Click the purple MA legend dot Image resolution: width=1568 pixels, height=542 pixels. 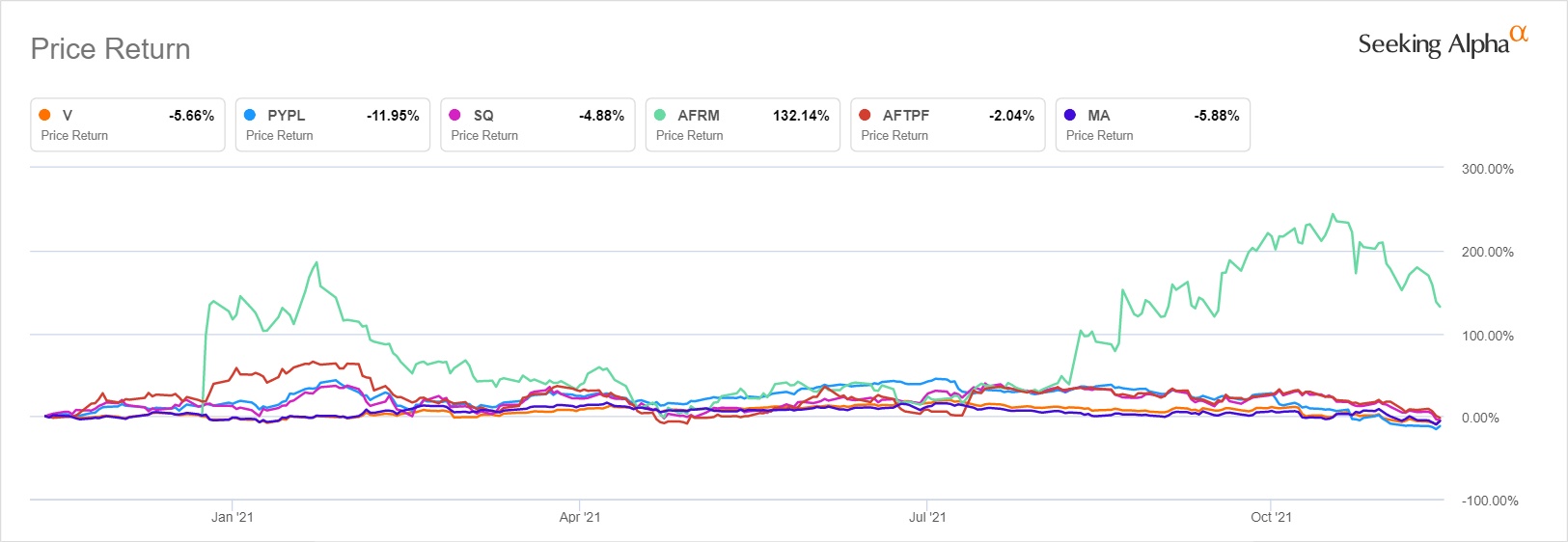tap(1070, 115)
